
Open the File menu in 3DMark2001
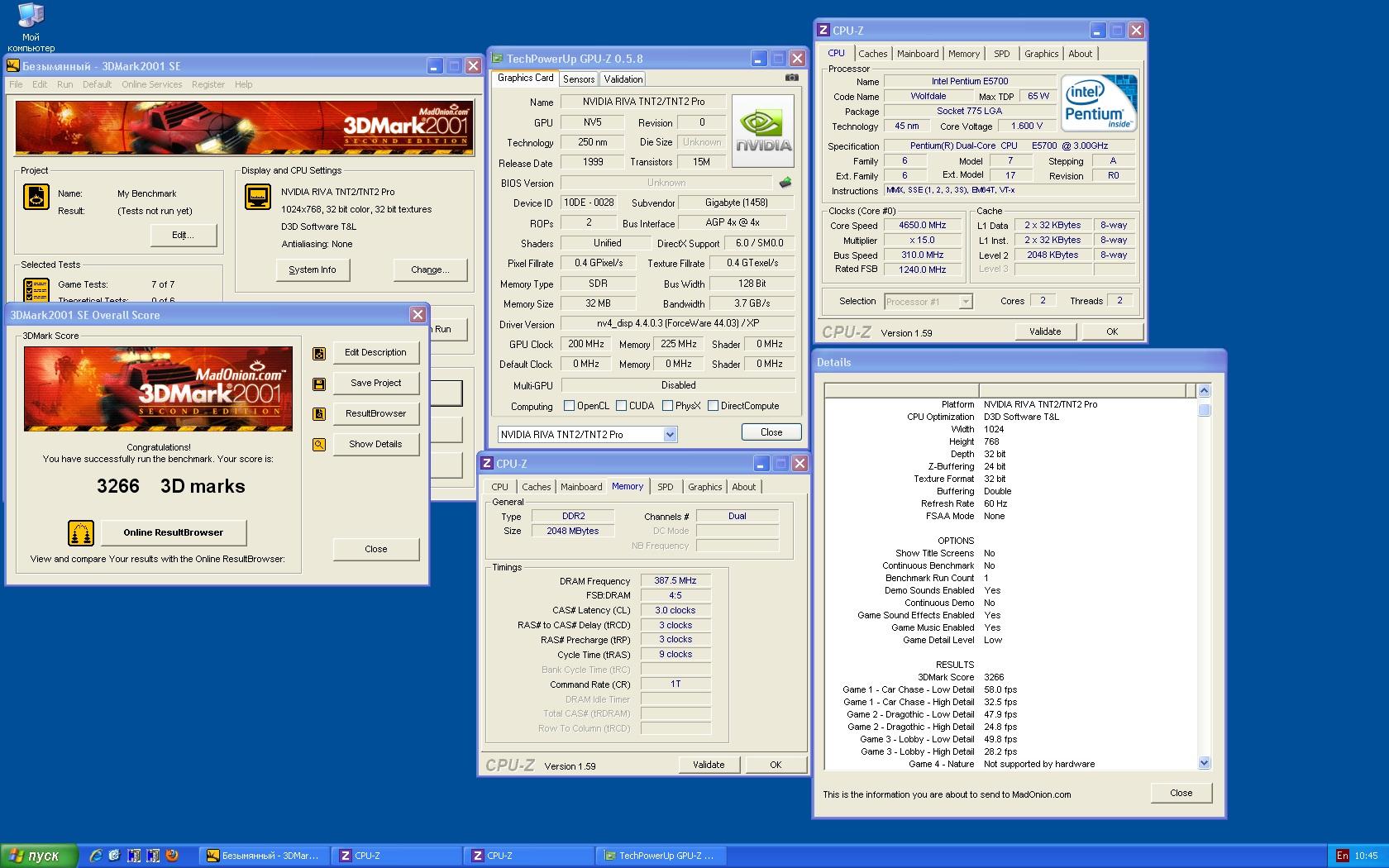click(x=16, y=84)
